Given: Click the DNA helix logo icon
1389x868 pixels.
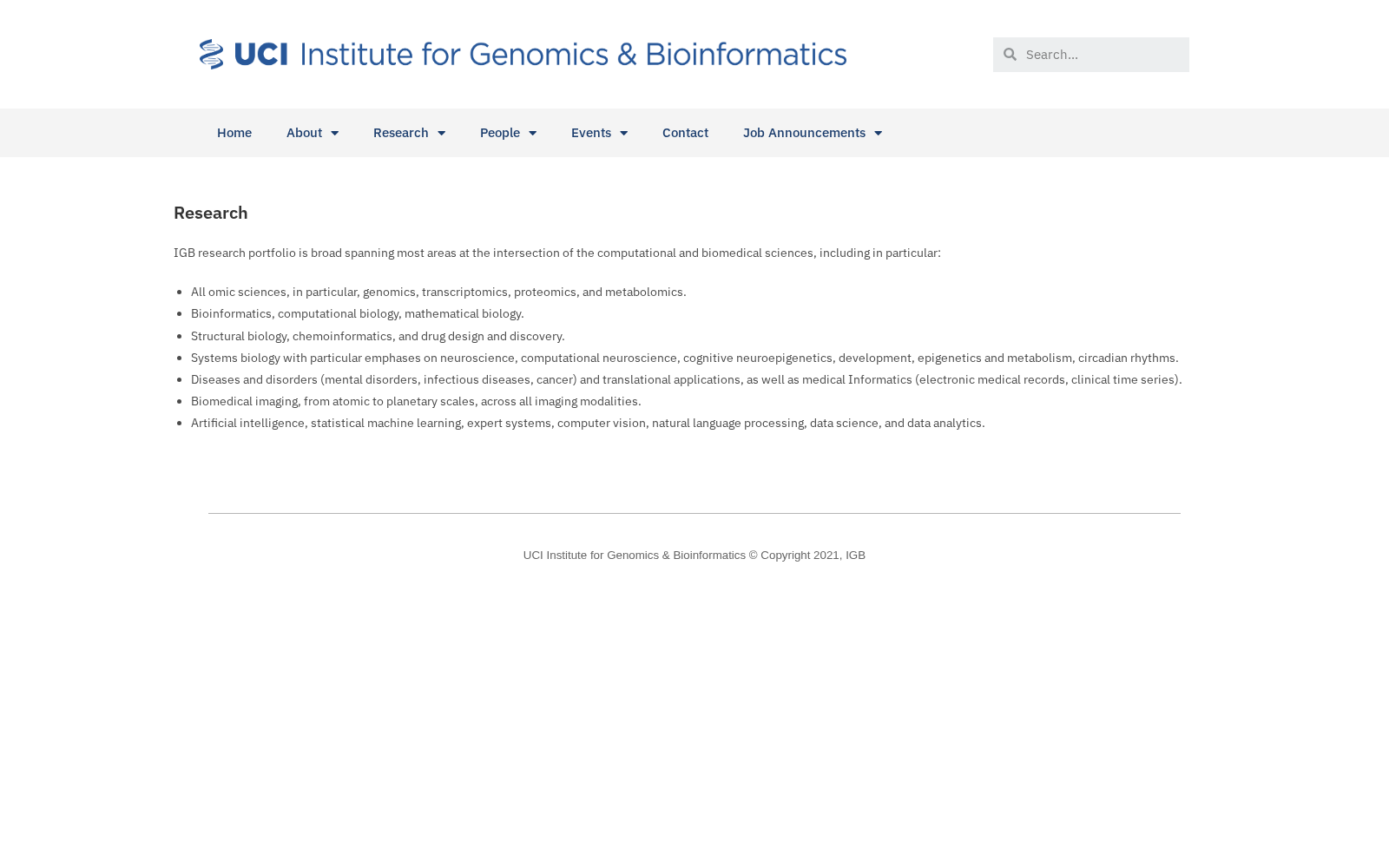Looking at the screenshot, I should tap(211, 54).
